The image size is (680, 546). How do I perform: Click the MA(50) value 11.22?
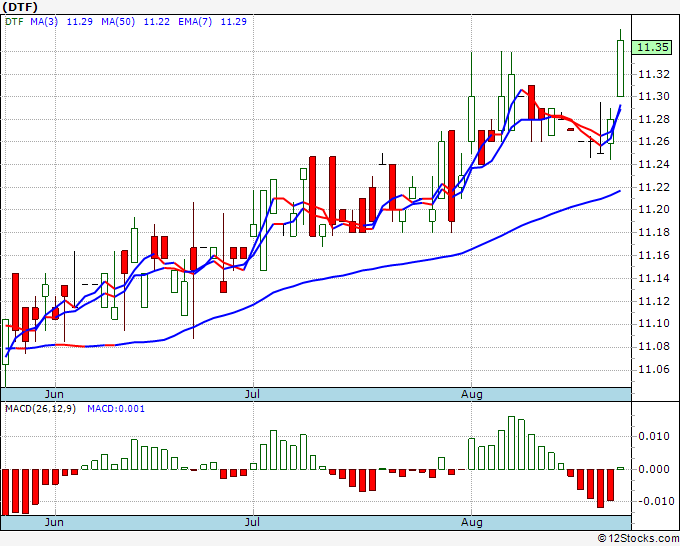(157, 21)
